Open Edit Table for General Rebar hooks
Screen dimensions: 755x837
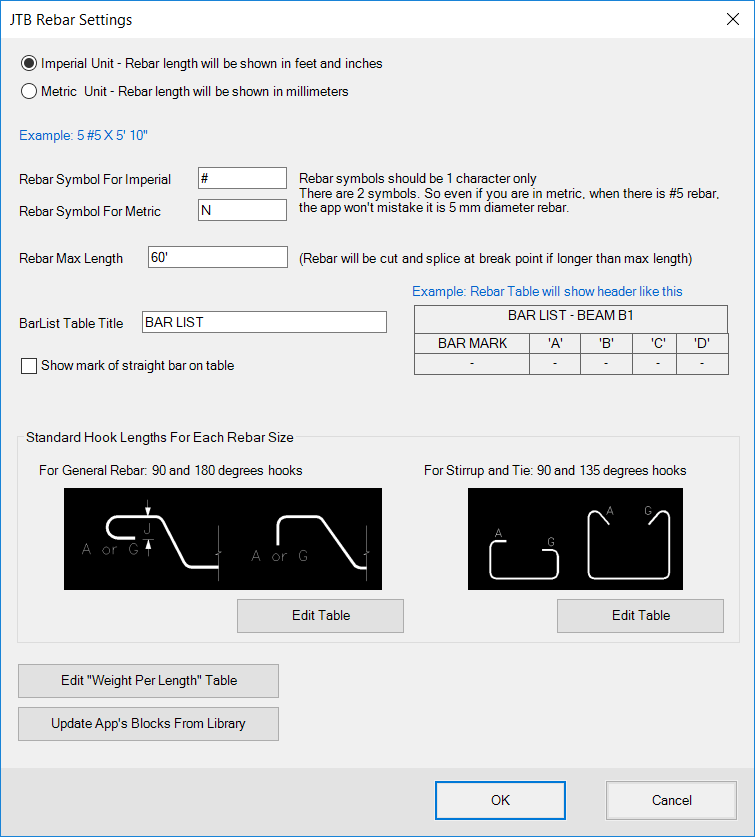[320, 615]
